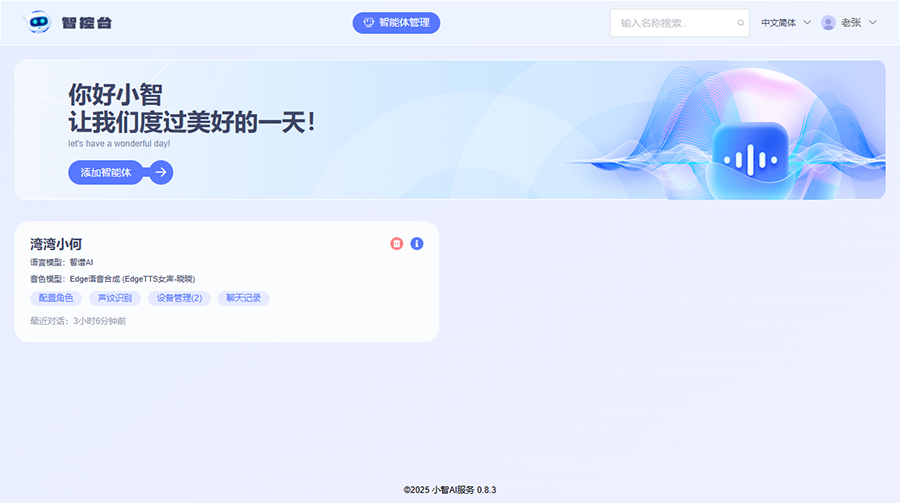Expand the chevron next to 中文简体
The image size is (900, 503).
pos(807,23)
